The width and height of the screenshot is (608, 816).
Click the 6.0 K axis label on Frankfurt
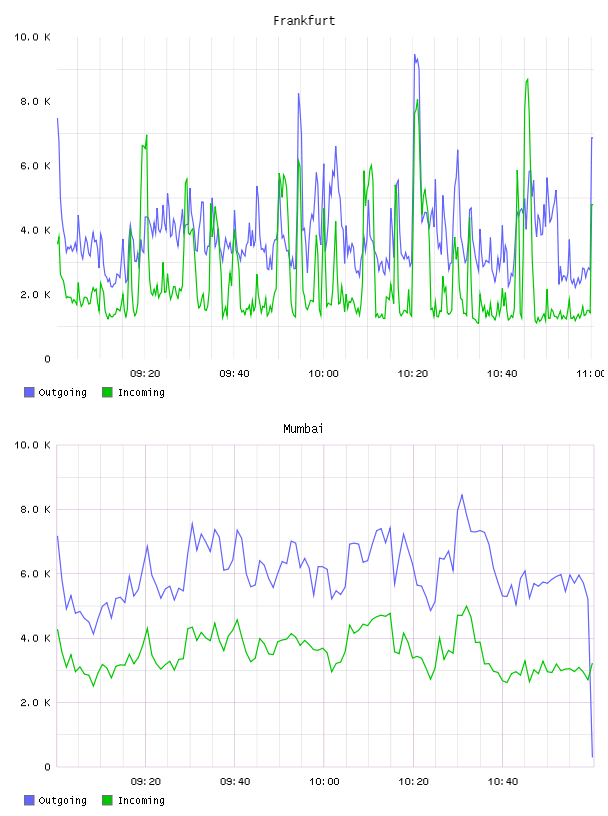point(35,166)
